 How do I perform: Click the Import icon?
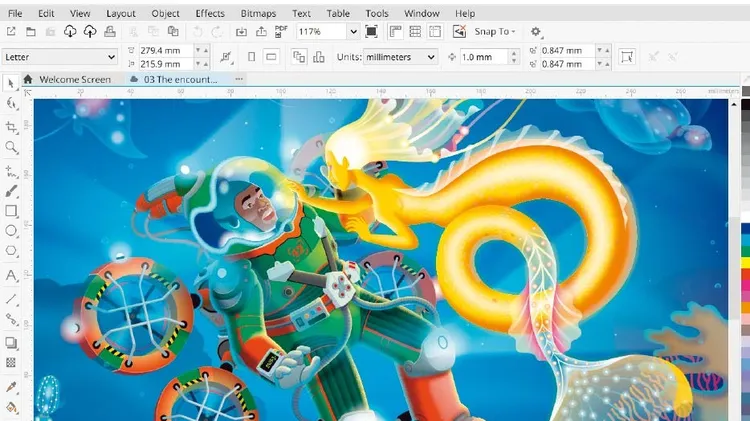pos(242,32)
